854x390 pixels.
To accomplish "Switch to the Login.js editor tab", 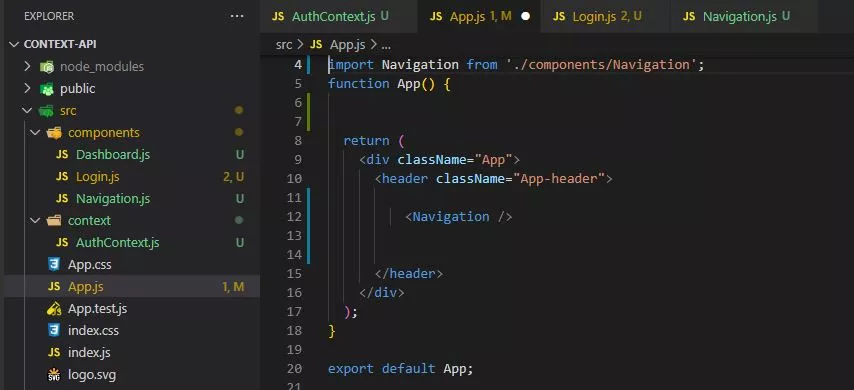I will pyautogui.click(x=606, y=16).
